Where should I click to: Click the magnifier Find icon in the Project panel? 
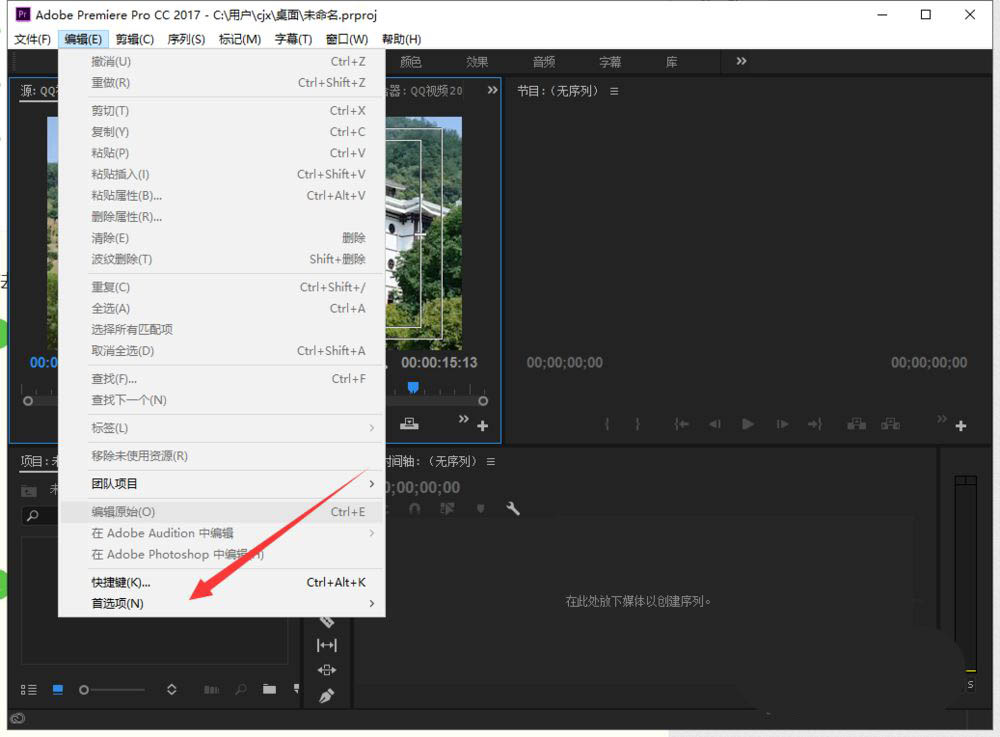point(240,690)
